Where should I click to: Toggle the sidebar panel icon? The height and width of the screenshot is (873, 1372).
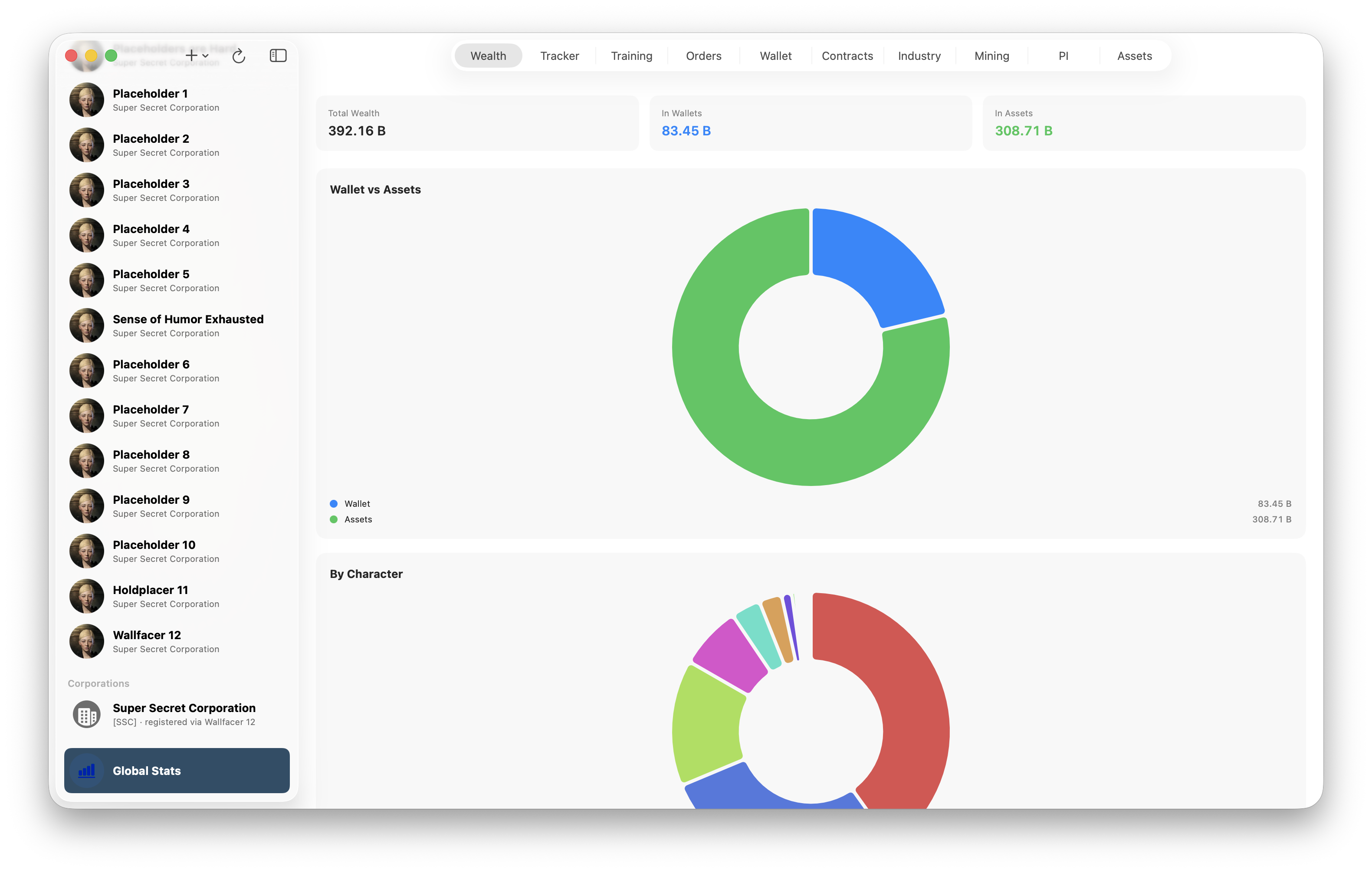click(278, 55)
